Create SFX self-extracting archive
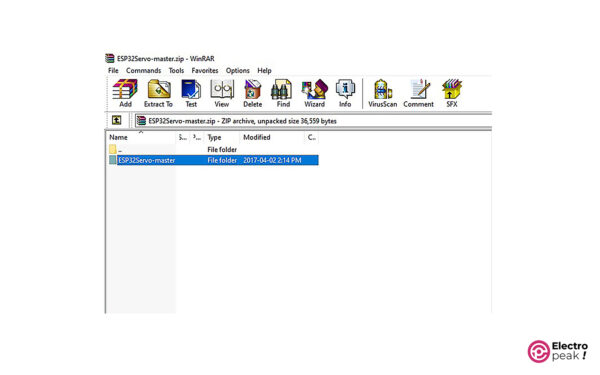Image resolution: width=600 pixels, height=375 pixels. tap(452, 93)
